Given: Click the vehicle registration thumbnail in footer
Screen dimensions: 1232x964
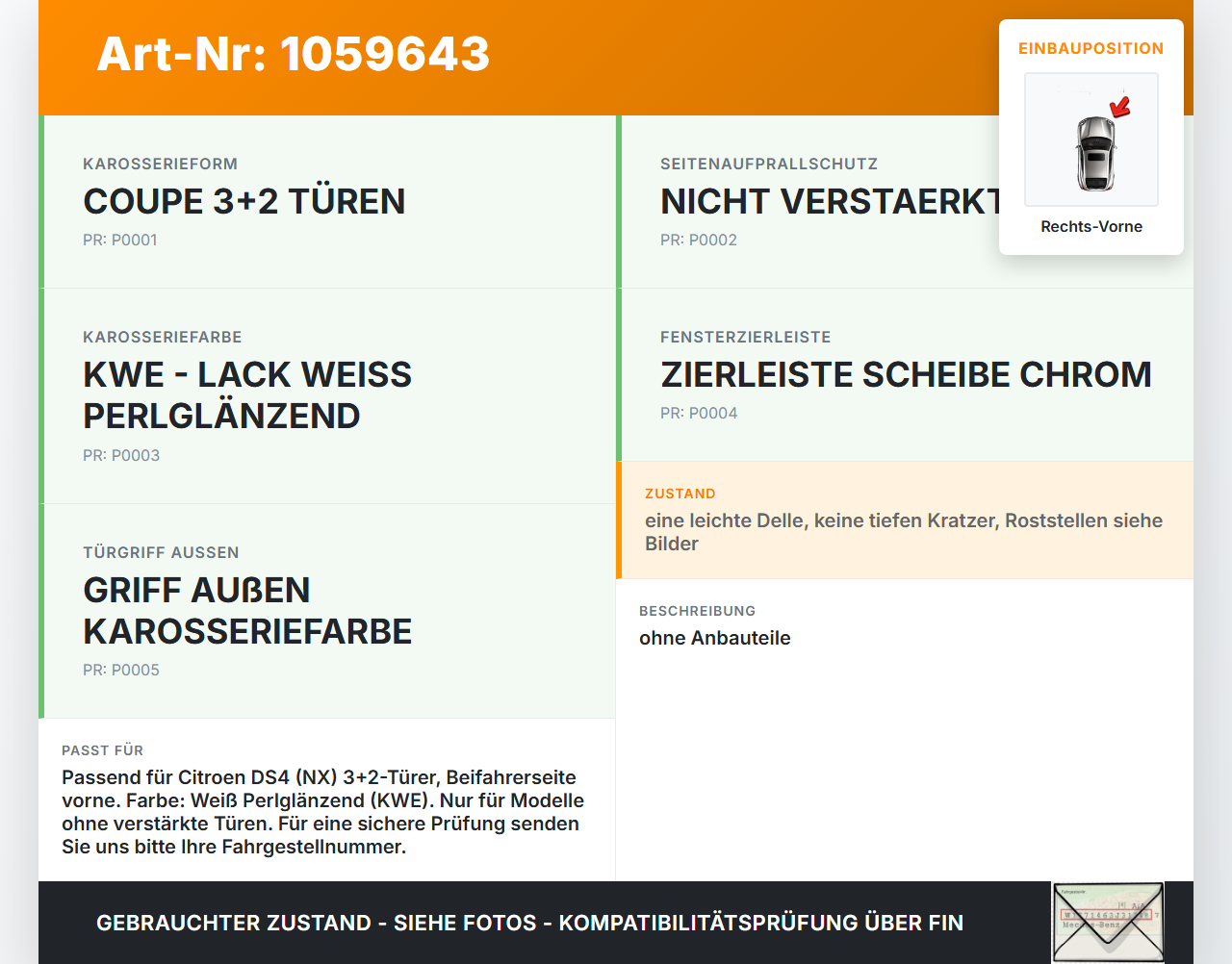Looking at the screenshot, I should 1108,923.
